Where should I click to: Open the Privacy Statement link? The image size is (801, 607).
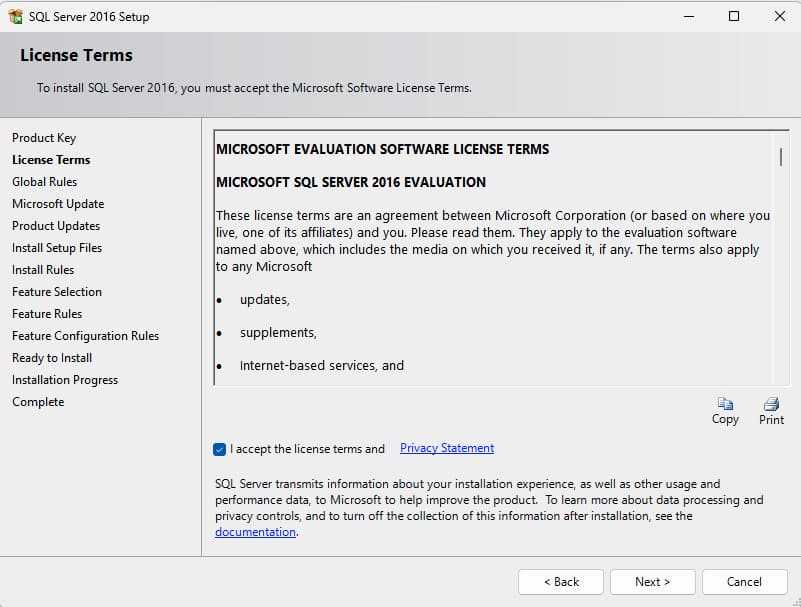(447, 448)
